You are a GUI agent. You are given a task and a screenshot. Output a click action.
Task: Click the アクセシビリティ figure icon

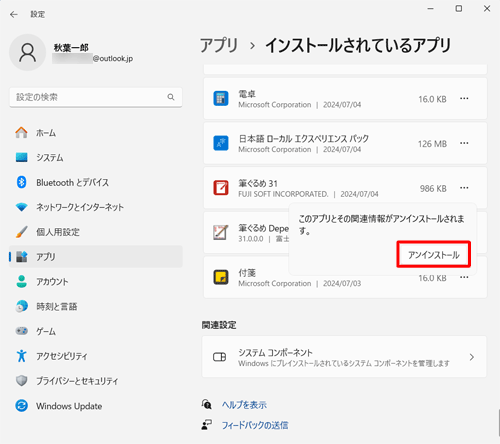(x=22, y=356)
